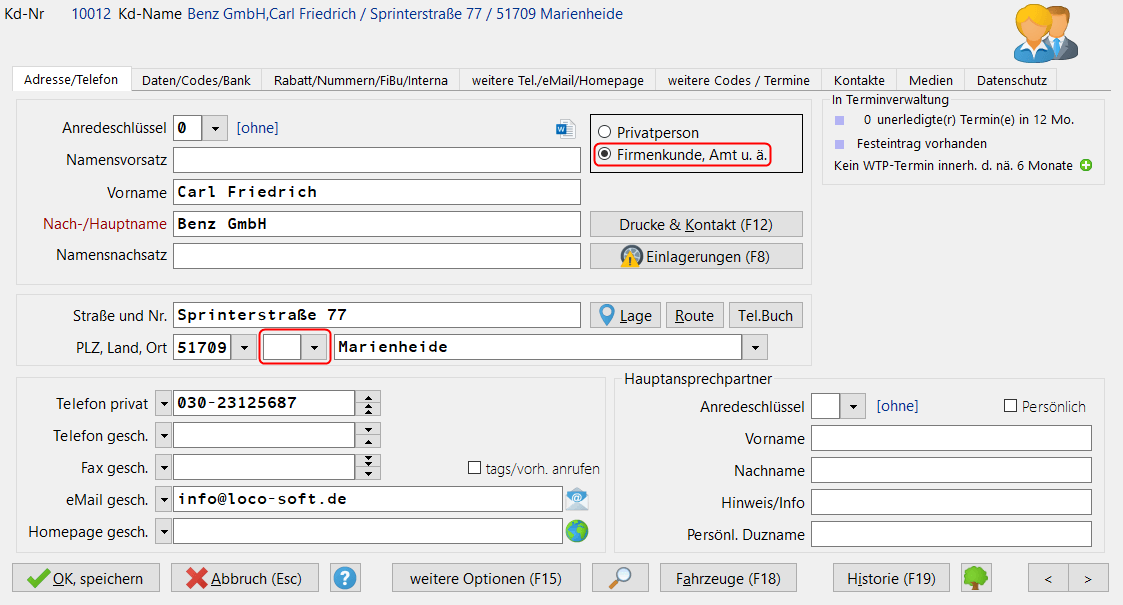
Task: Open the Telefon privat type dropdown
Action: [x=163, y=402]
